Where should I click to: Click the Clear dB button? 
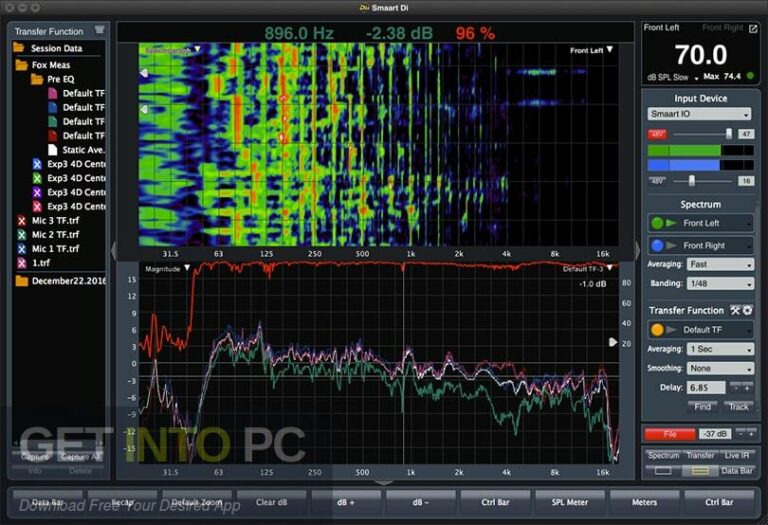[271, 502]
